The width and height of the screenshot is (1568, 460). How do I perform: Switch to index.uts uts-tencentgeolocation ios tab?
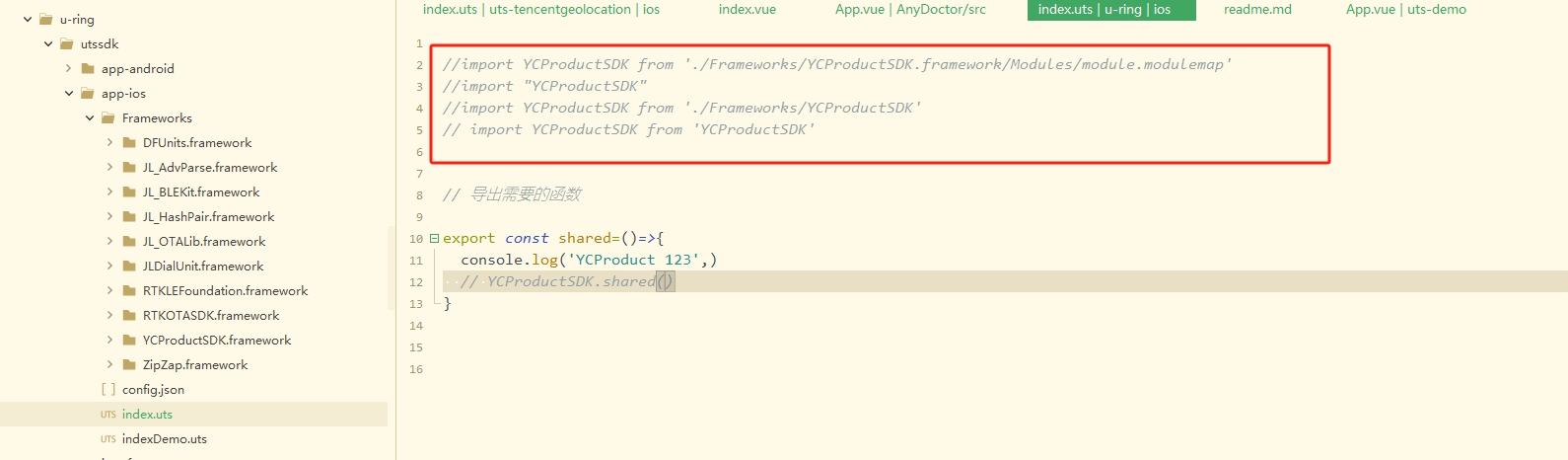point(541,10)
